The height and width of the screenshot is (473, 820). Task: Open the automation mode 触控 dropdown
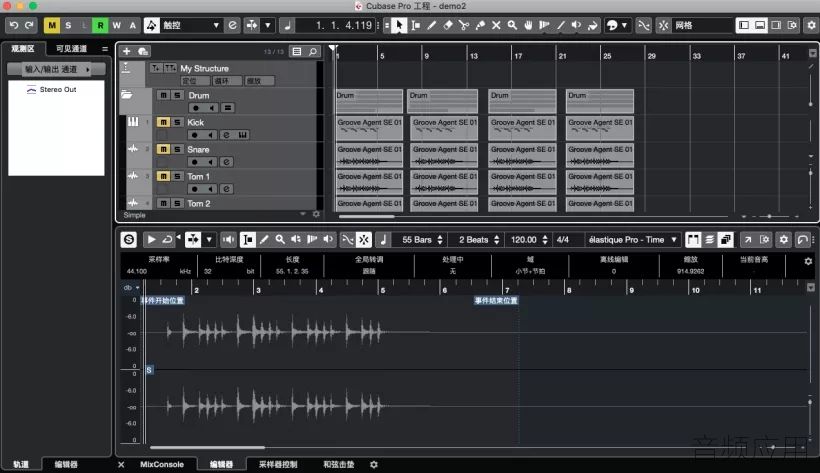click(x=190, y=25)
